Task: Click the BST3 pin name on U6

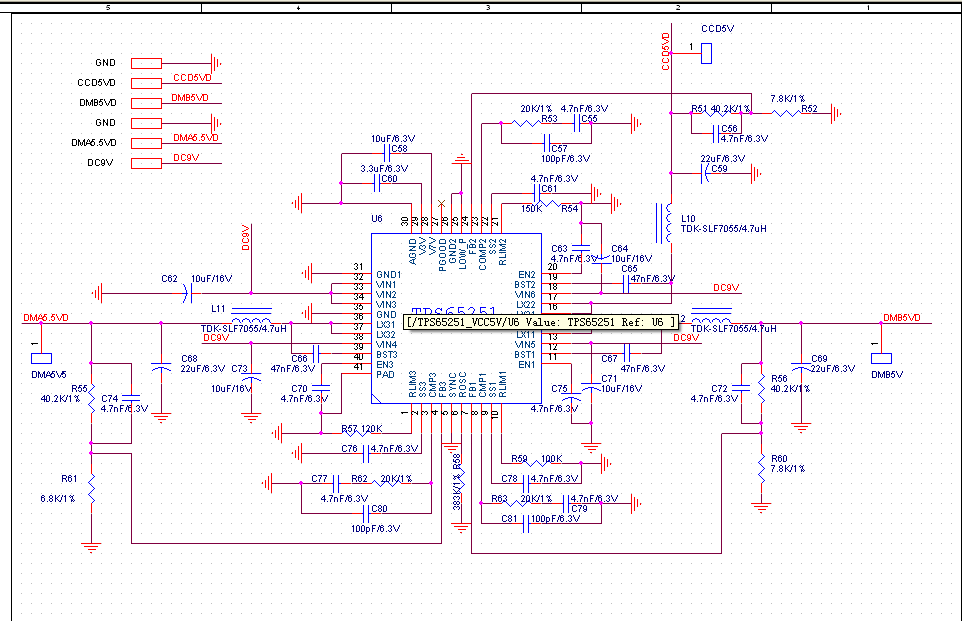Action: pyautogui.click(x=387, y=355)
